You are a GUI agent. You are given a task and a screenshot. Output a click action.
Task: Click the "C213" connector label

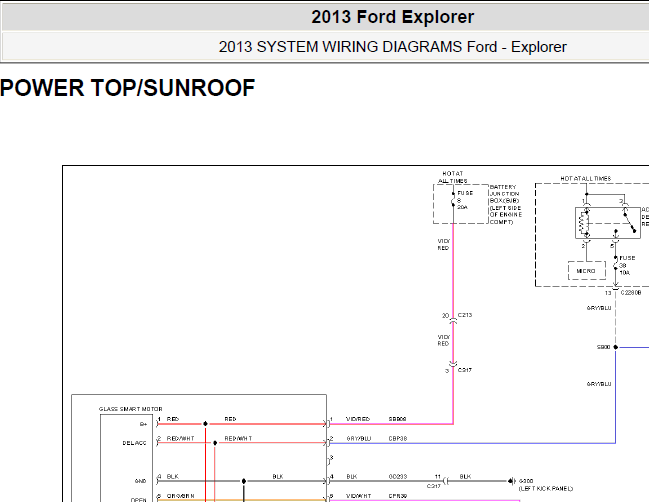465,315
